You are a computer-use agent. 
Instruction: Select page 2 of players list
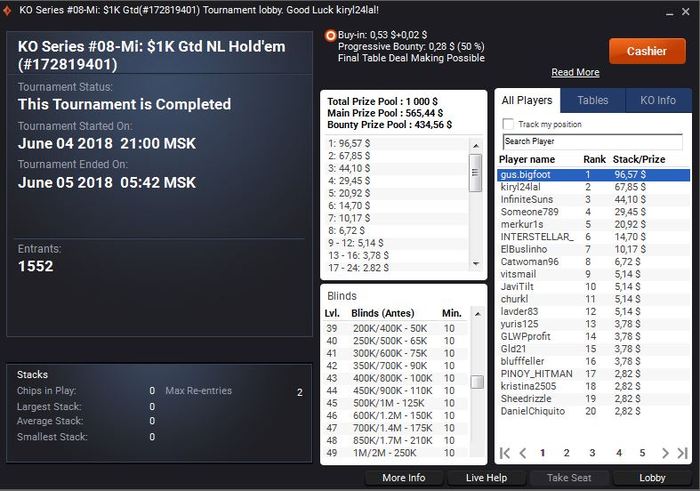click(x=567, y=453)
